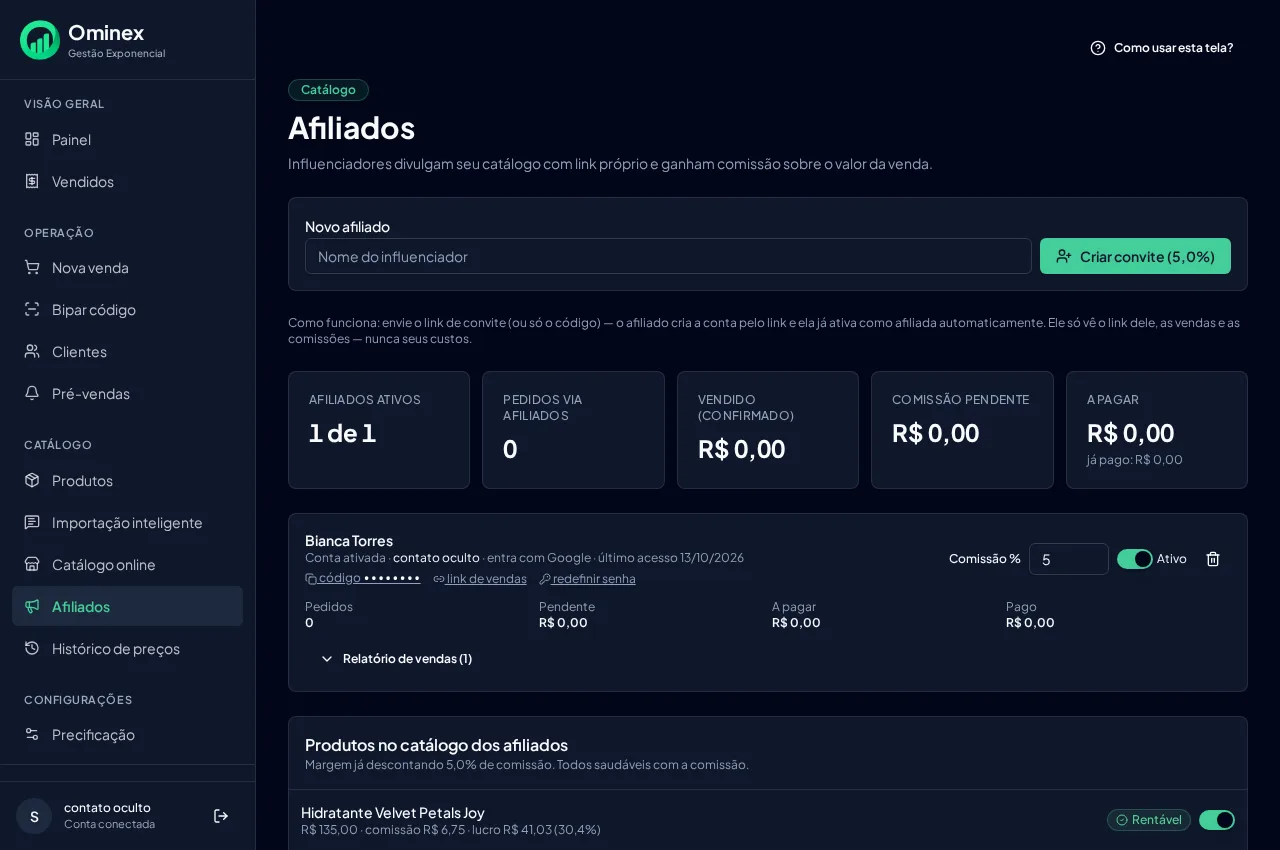Open Como usar esta tela? help
Image resolution: width=1280 pixels, height=850 pixels.
pos(1161,48)
